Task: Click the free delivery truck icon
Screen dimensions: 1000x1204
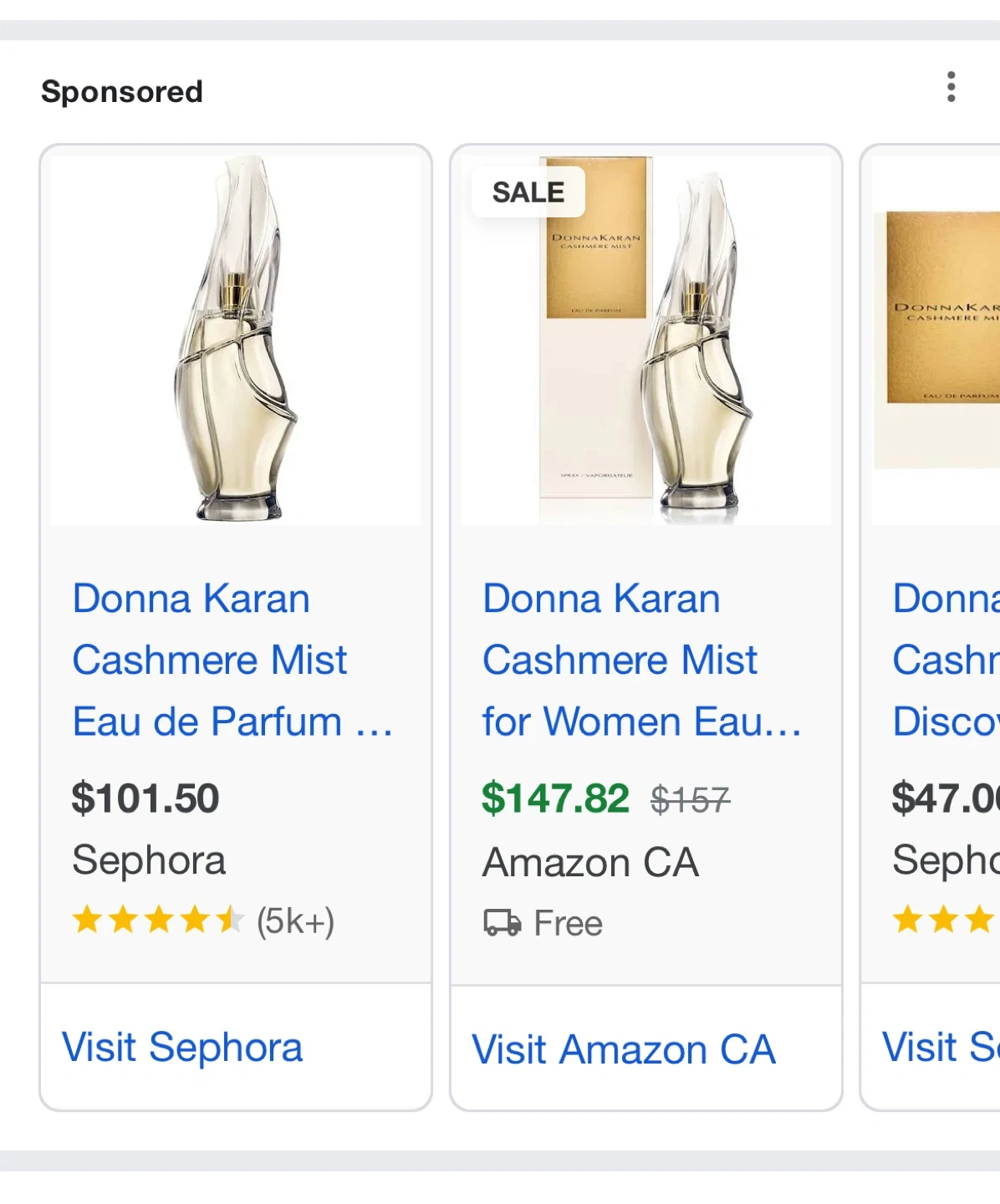Action: tap(502, 923)
